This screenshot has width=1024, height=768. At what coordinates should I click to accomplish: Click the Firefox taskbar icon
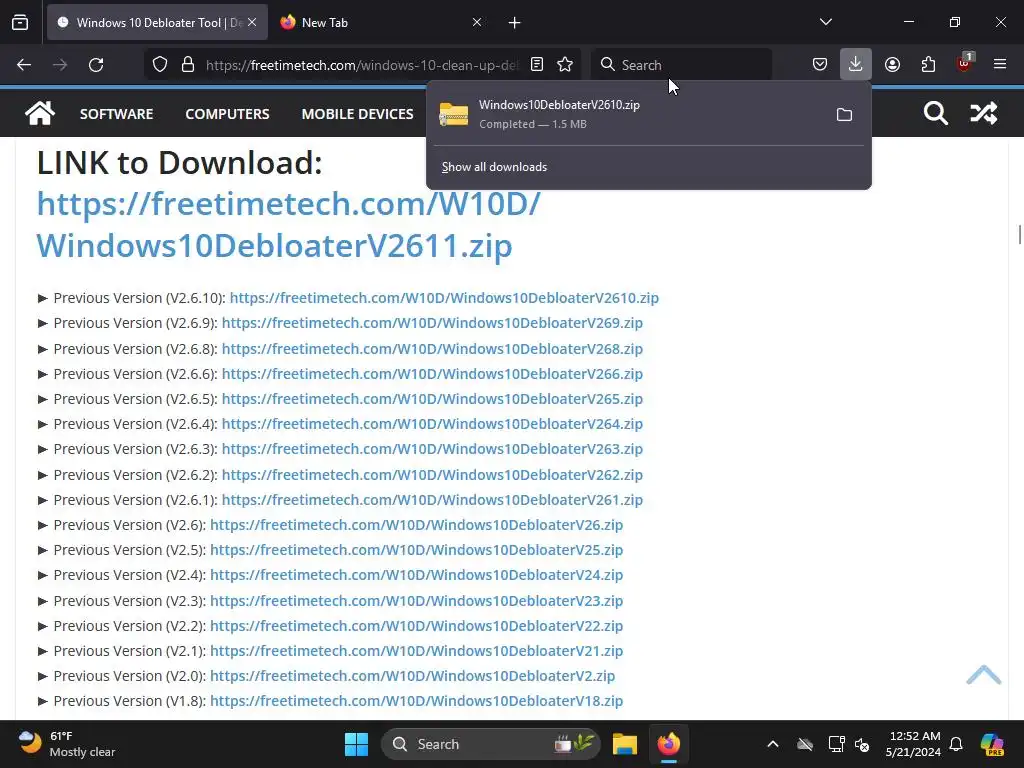pyautogui.click(x=668, y=744)
